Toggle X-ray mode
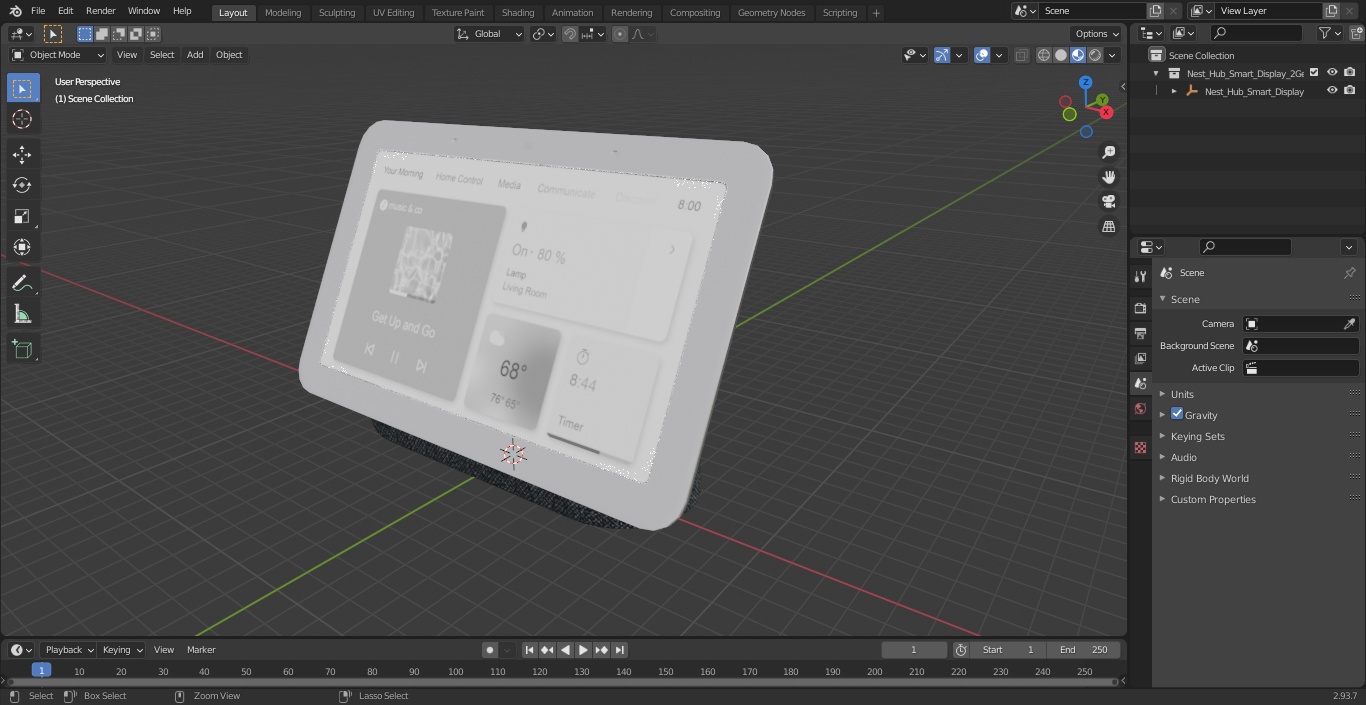This screenshot has height=705, width=1366. pos(1021,55)
